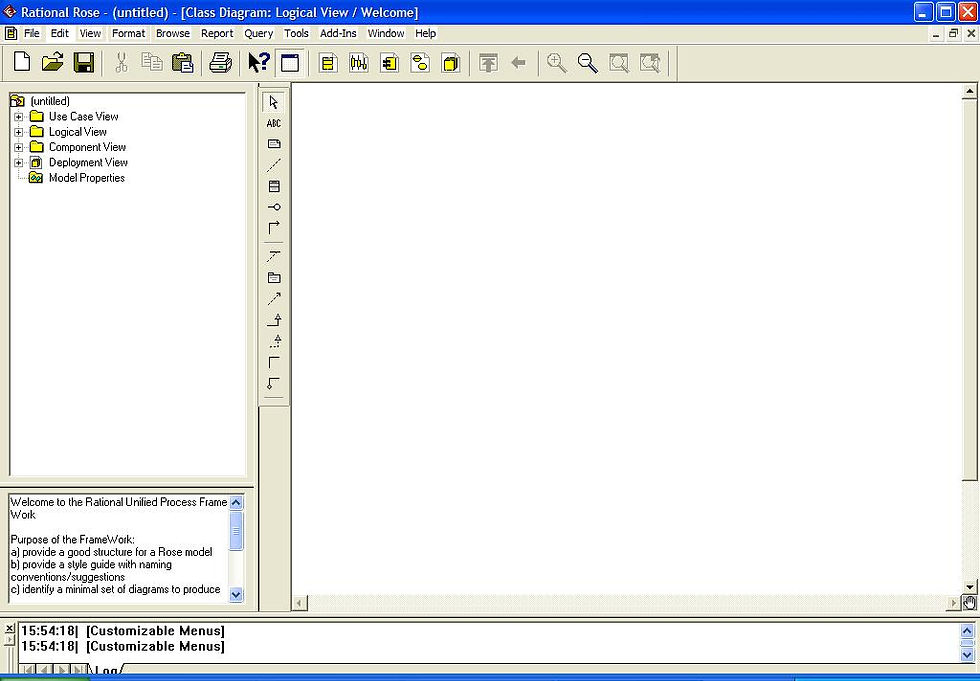This screenshot has width=980, height=681.
Task: Click the Fit in Window icon
Action: [x=619, y=62]
